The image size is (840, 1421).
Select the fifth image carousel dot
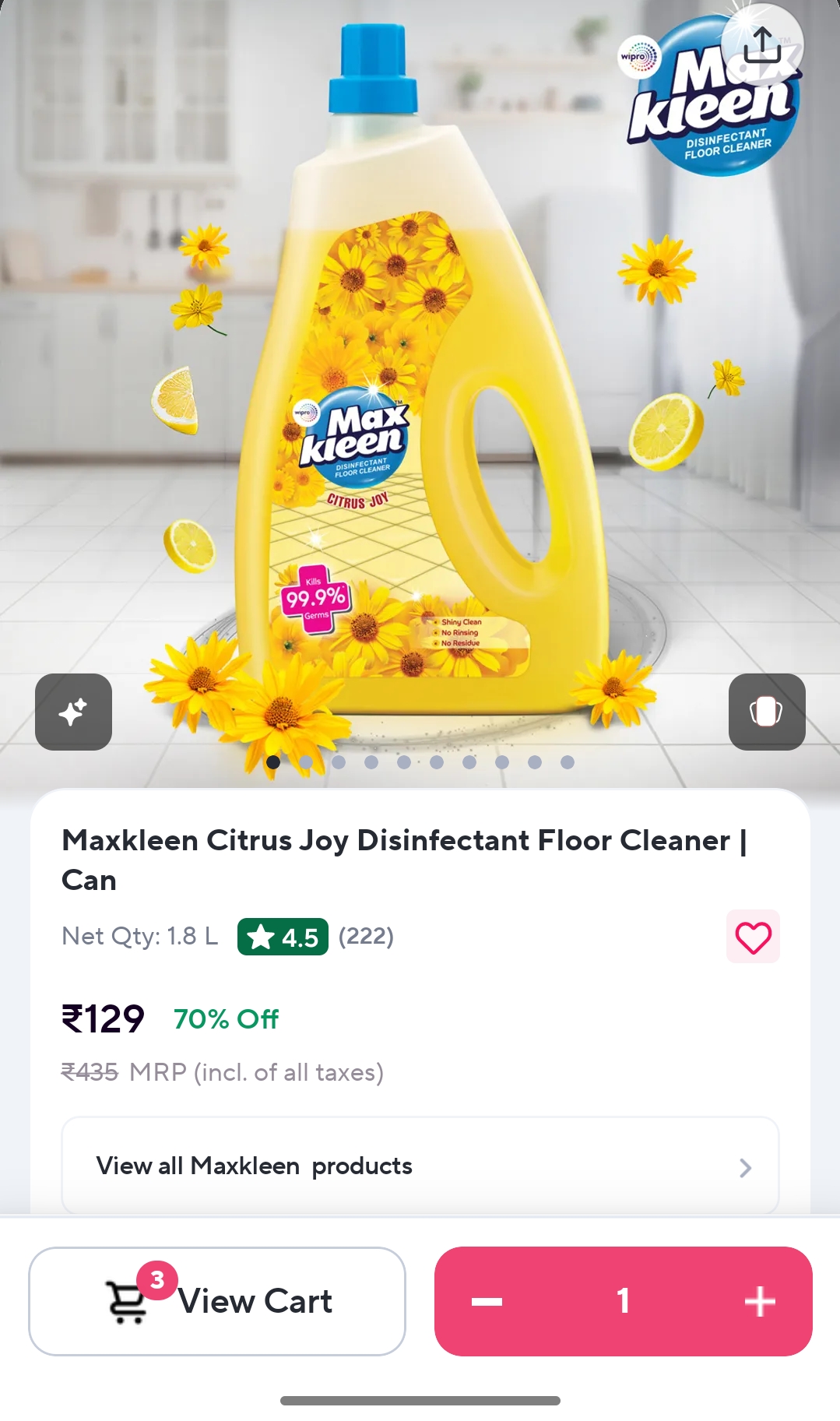[404, 762]
